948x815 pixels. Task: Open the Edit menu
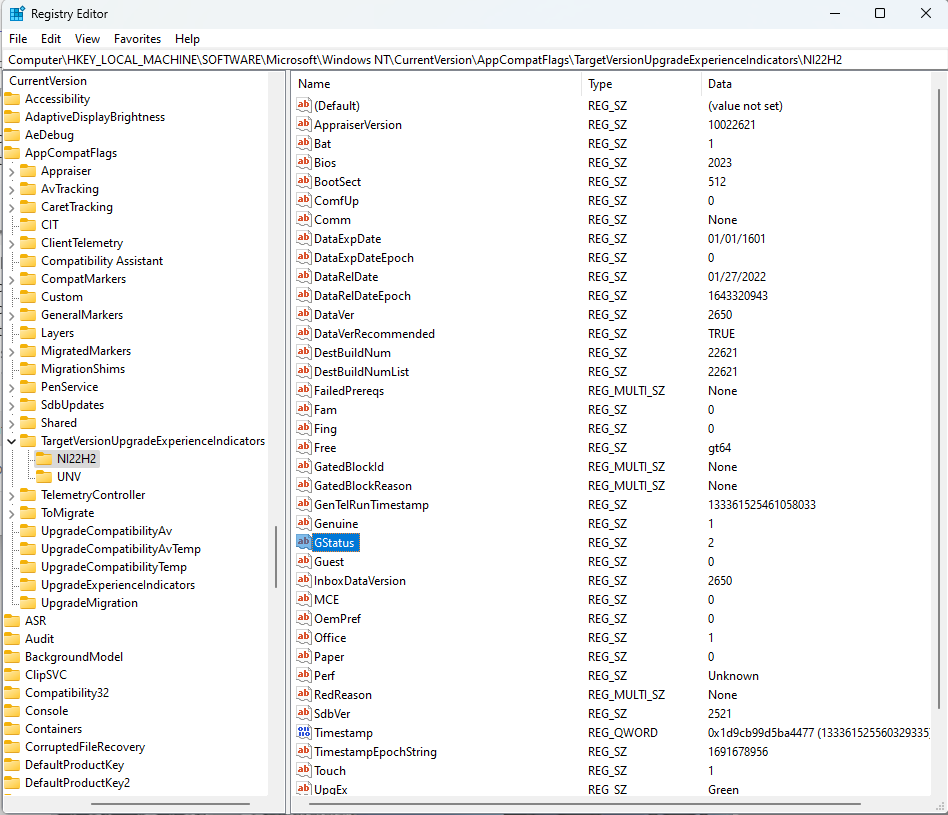51,39
